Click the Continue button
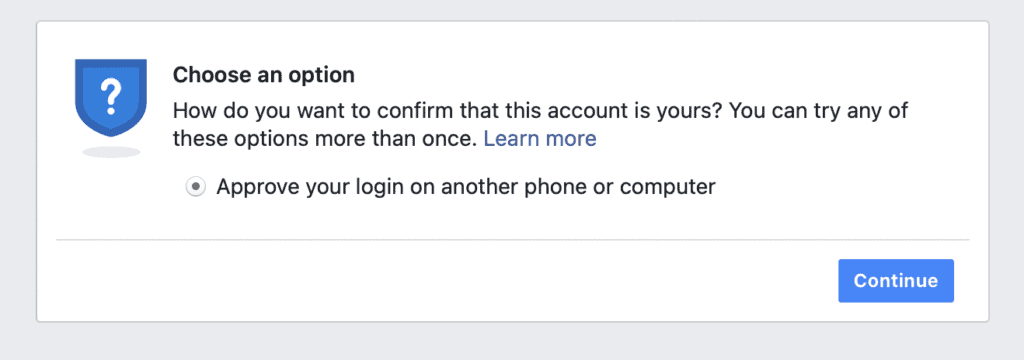 (896, 281)
